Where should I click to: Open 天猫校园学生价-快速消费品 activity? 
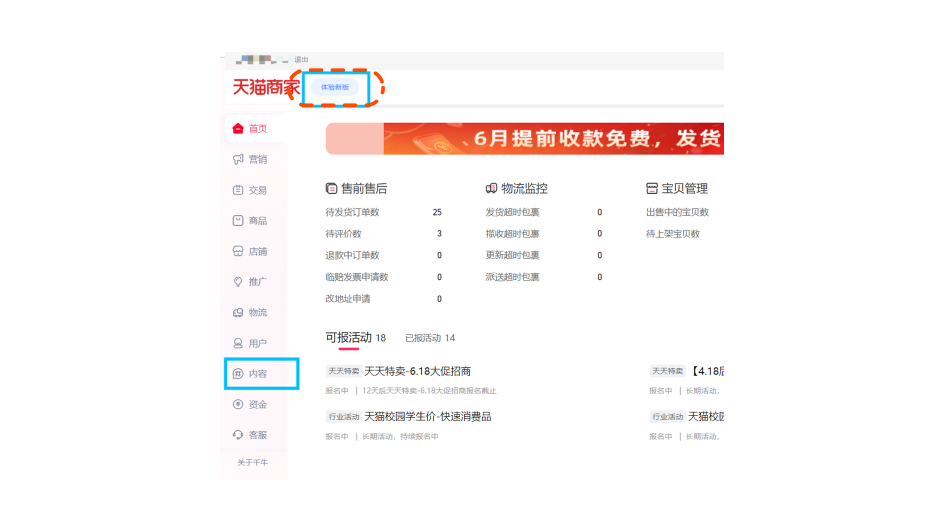(428, 416)
